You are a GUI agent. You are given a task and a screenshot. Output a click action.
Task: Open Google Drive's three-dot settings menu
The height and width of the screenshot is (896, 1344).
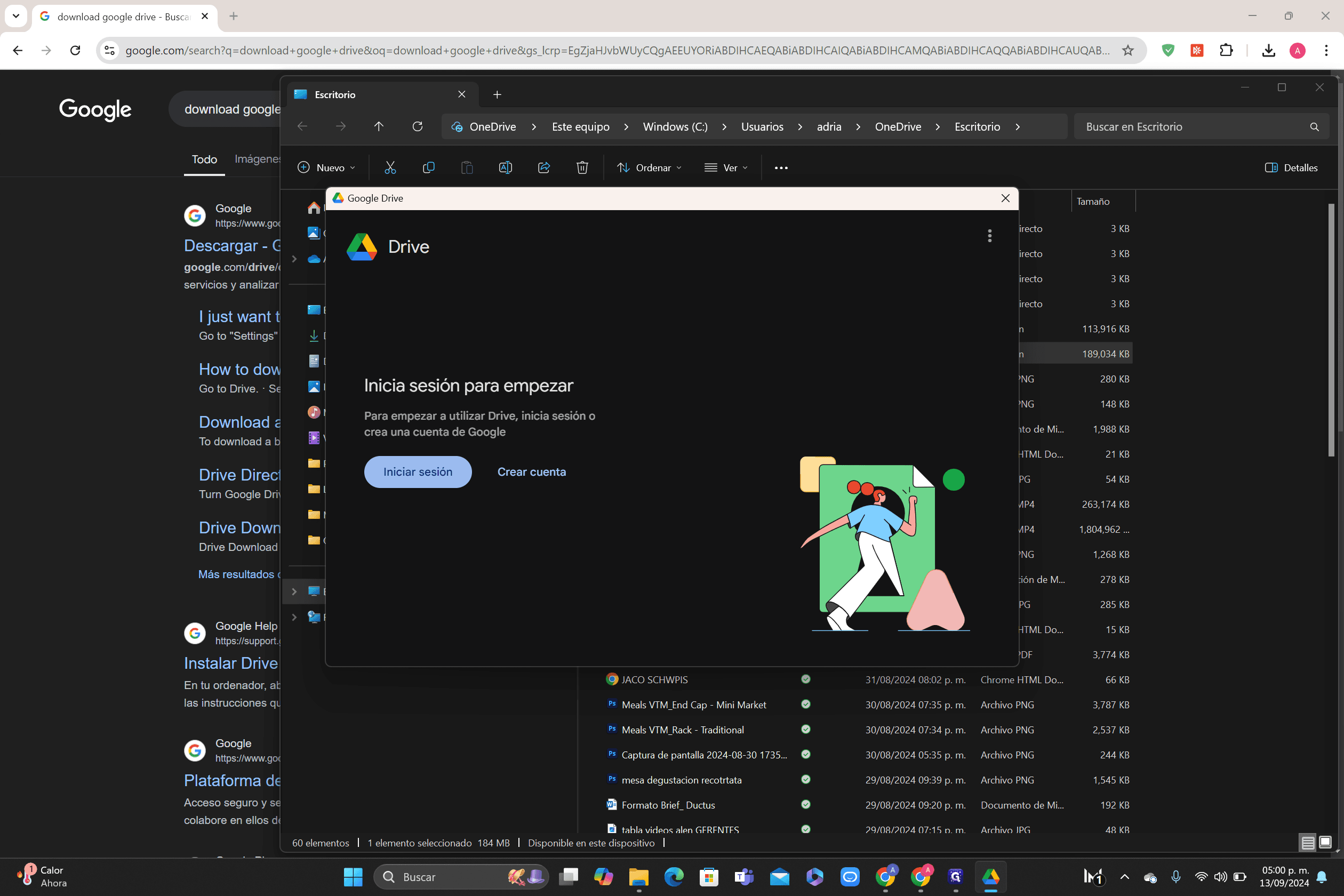coord(990,235)
